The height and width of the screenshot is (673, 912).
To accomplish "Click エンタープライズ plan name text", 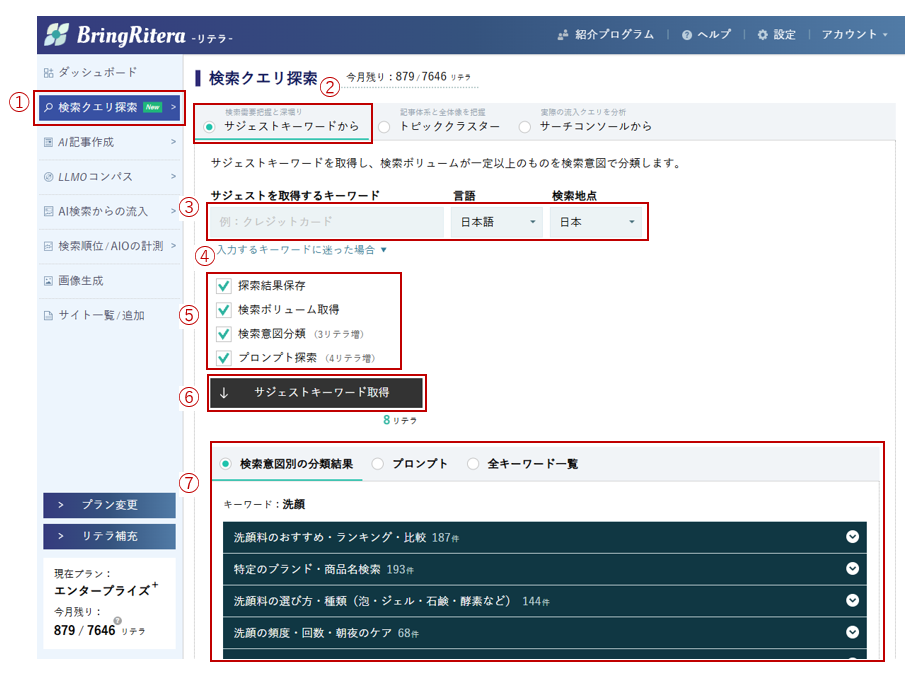I will [102, 590].
